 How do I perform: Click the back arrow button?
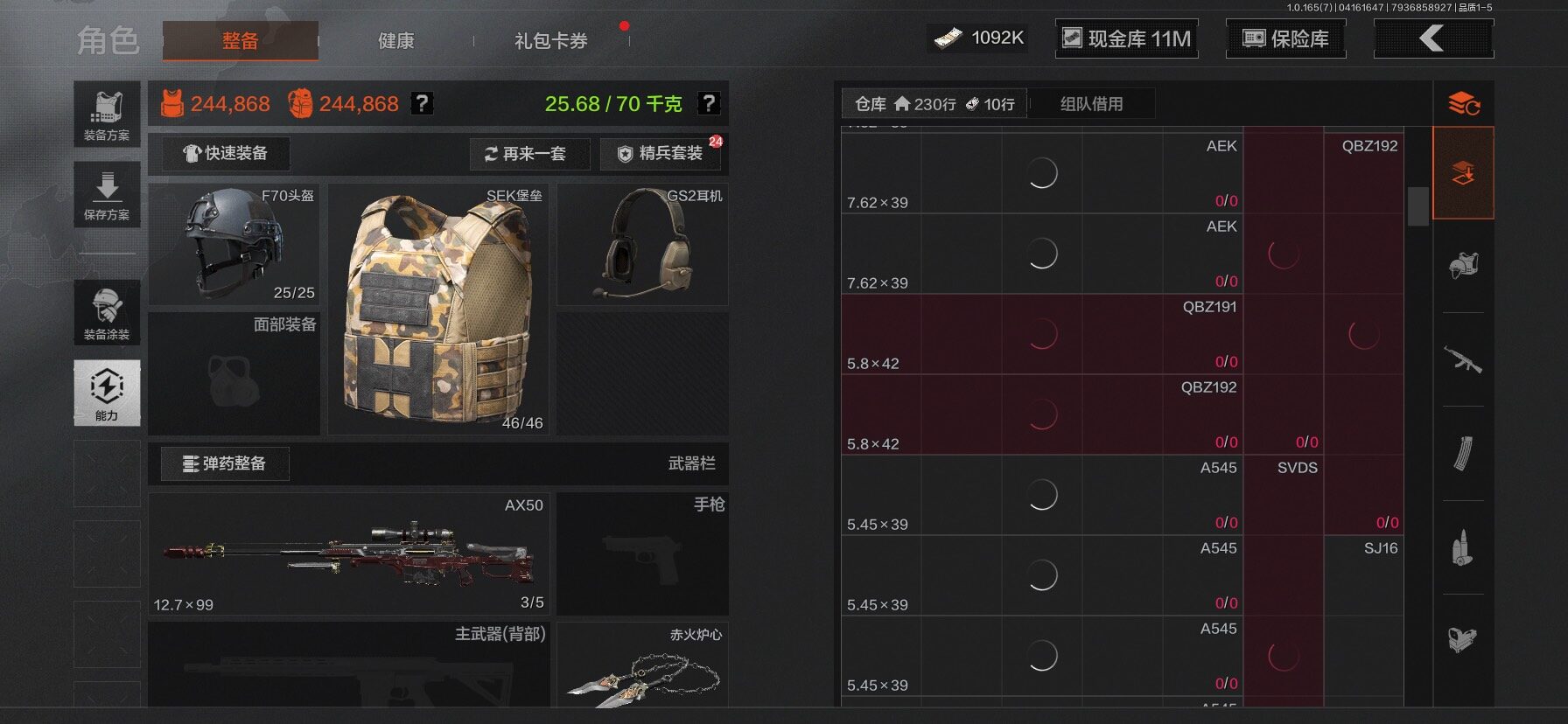point(1433,38)
